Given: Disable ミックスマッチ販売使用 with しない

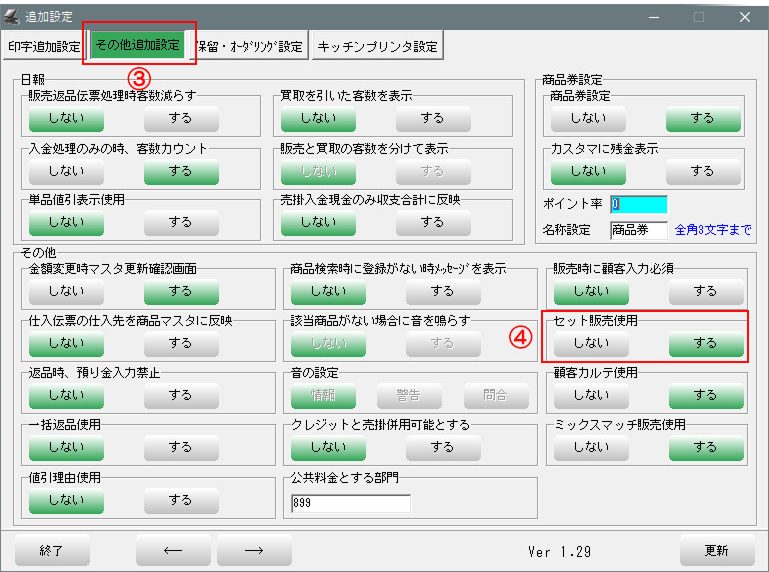Looking at the screenshot, I should [589, 447].
